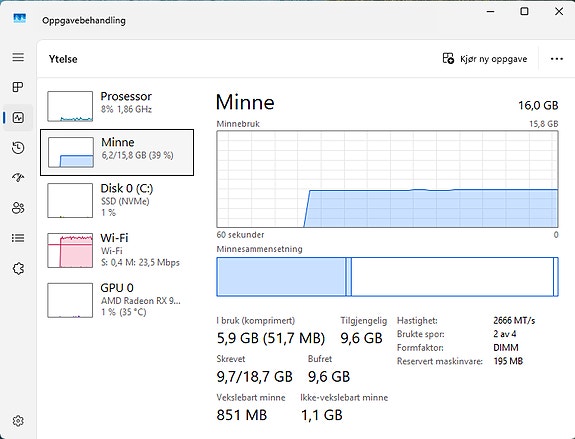Click the 15,8 GB graph maximum label
The width and height of the screenshot is (575, 439).
pyautogui.click(x=543, y=124)
